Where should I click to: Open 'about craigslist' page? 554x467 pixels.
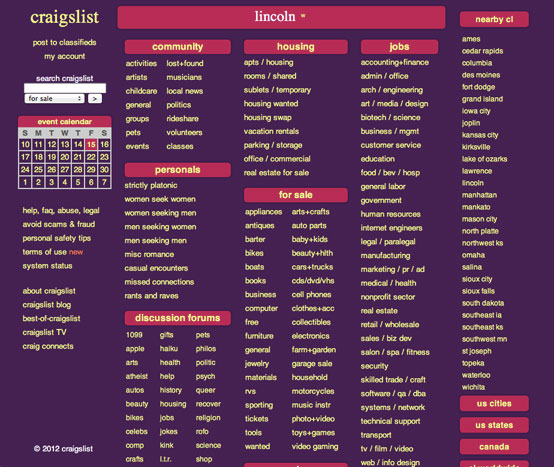click(x=49, y=291)
